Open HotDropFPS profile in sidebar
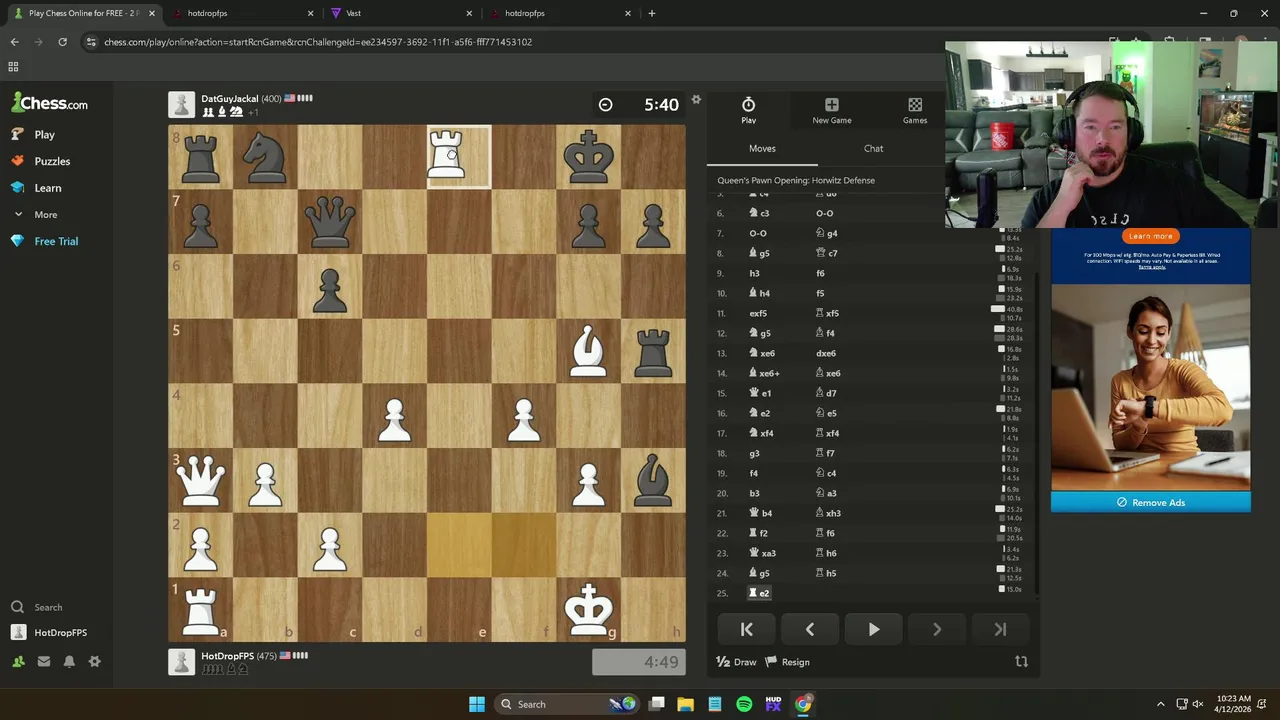 click(x=60, y=633)
